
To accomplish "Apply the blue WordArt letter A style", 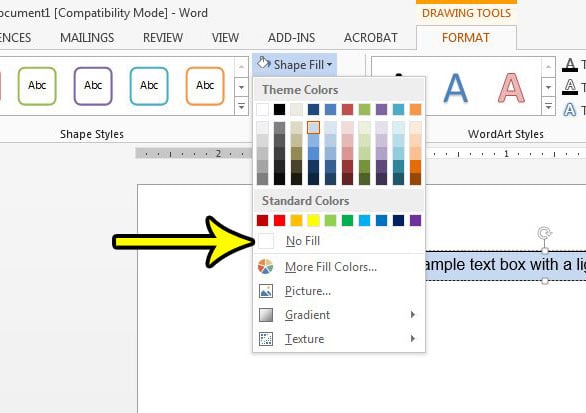I will (x=455, y=88).
